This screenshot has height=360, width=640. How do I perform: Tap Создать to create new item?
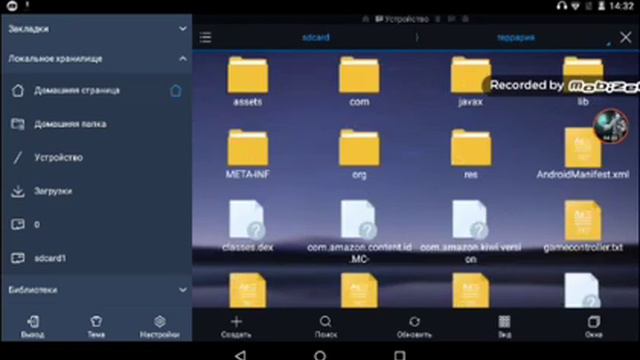click(x=236, y=327)
